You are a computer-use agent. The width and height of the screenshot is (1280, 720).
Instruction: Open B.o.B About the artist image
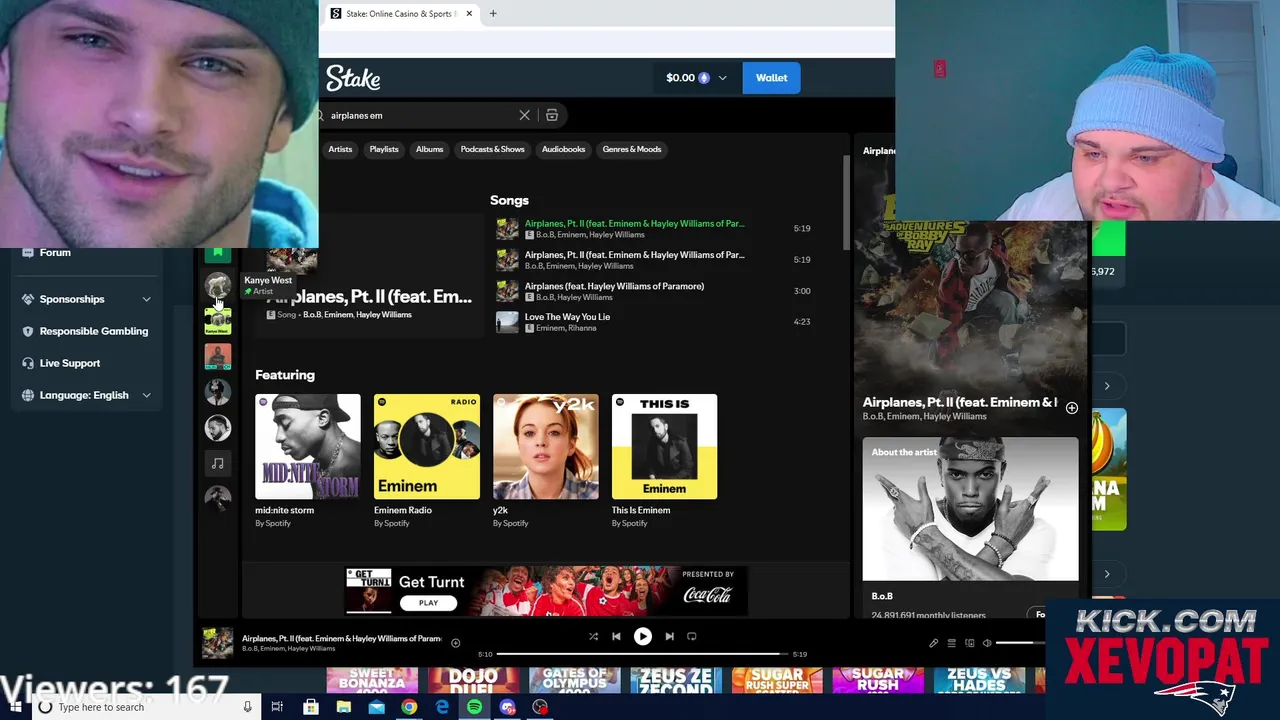click(x=971, y=509)
